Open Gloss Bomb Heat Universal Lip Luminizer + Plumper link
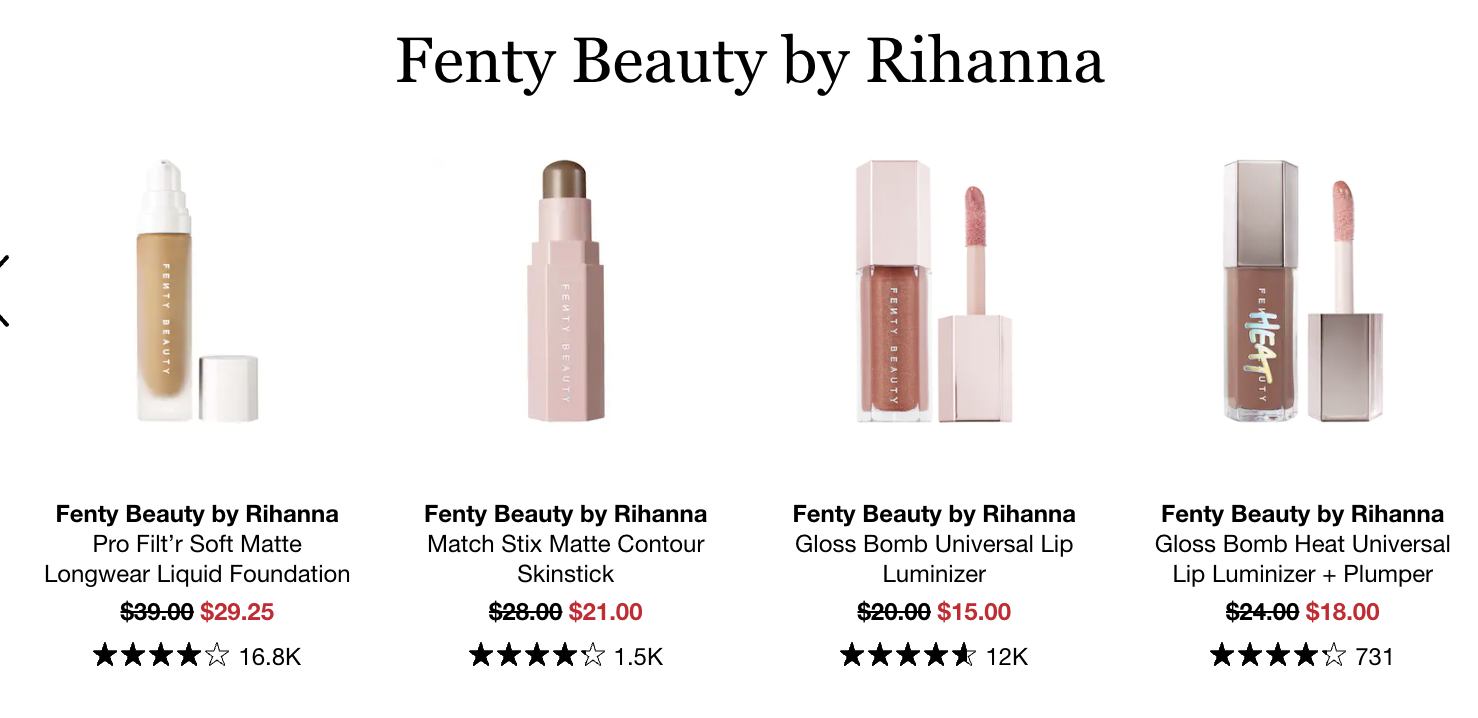Screen dimensions: 1478x718 (x=1303, y=559)
